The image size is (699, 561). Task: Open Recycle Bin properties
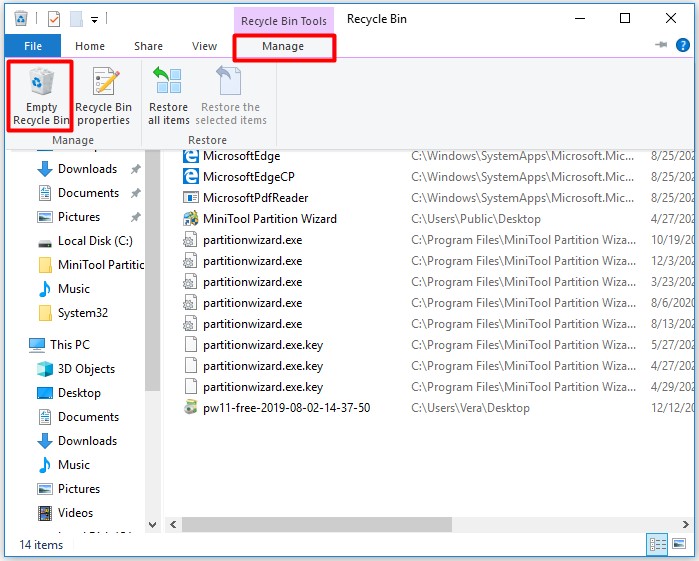pyautogui.click(x=103, y=96)
